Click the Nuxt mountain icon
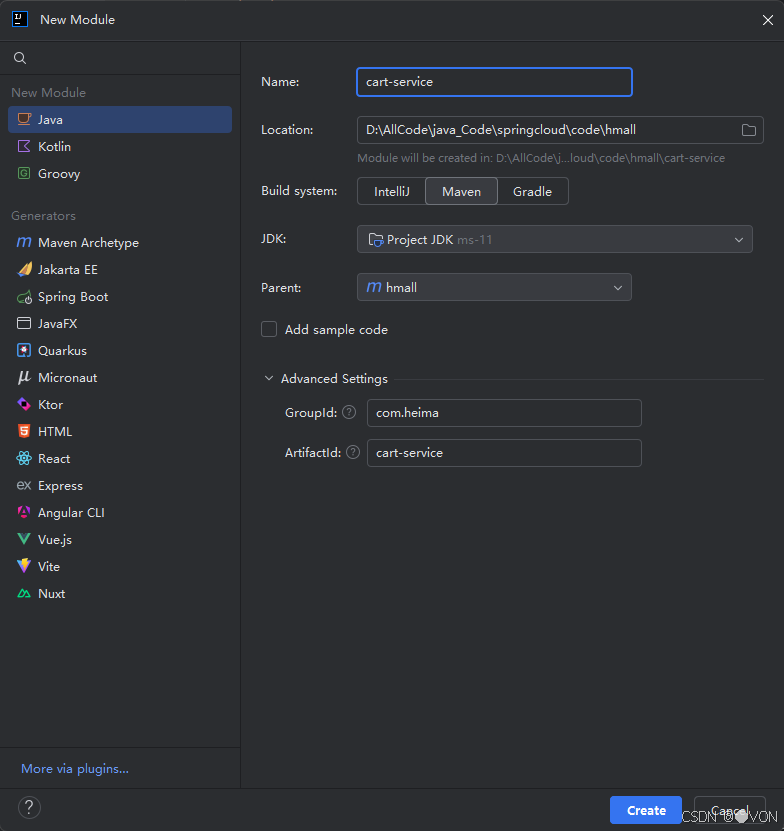 click(x=24, y=594)
